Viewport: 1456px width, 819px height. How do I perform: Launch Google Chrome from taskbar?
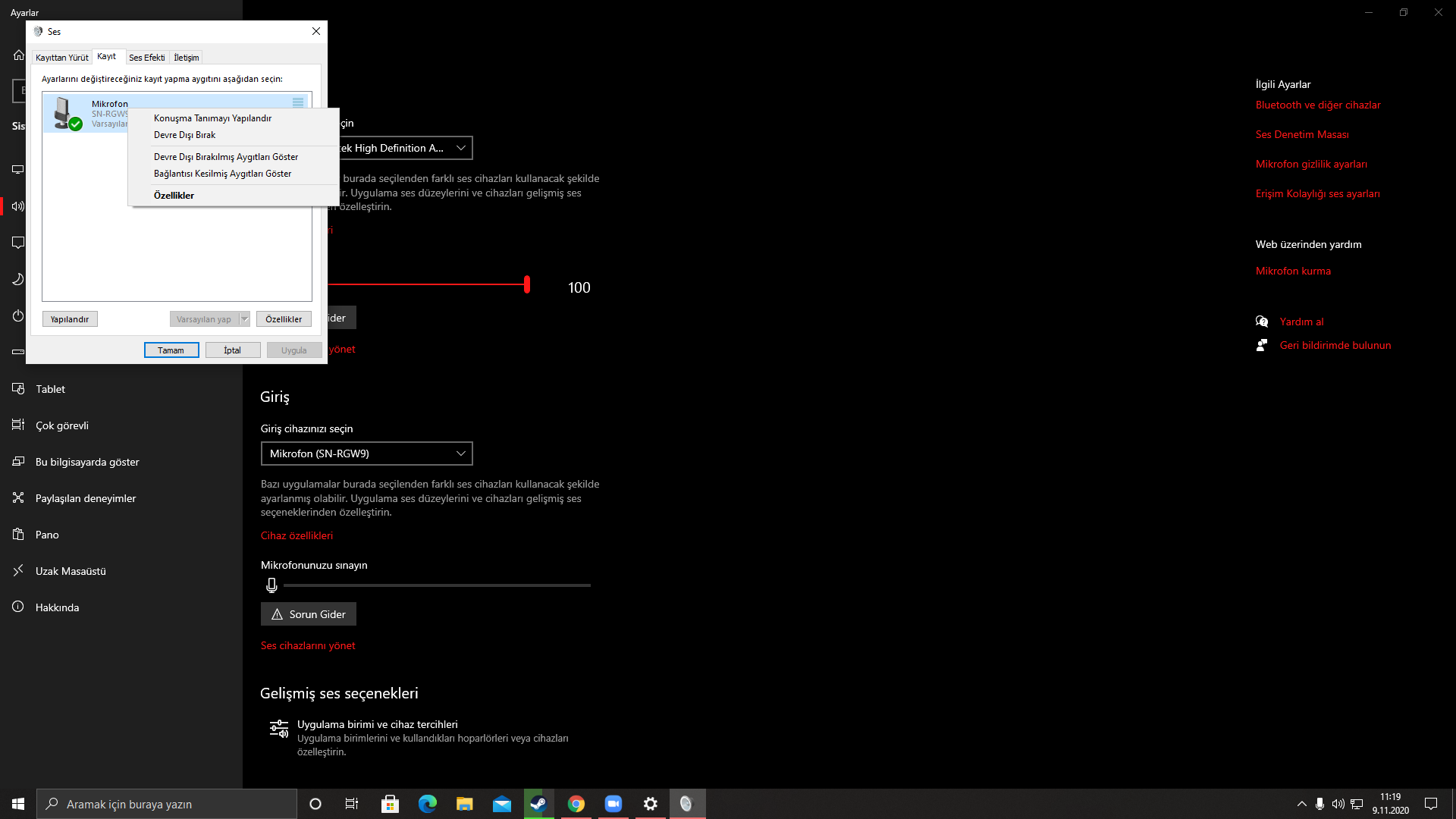576,804
